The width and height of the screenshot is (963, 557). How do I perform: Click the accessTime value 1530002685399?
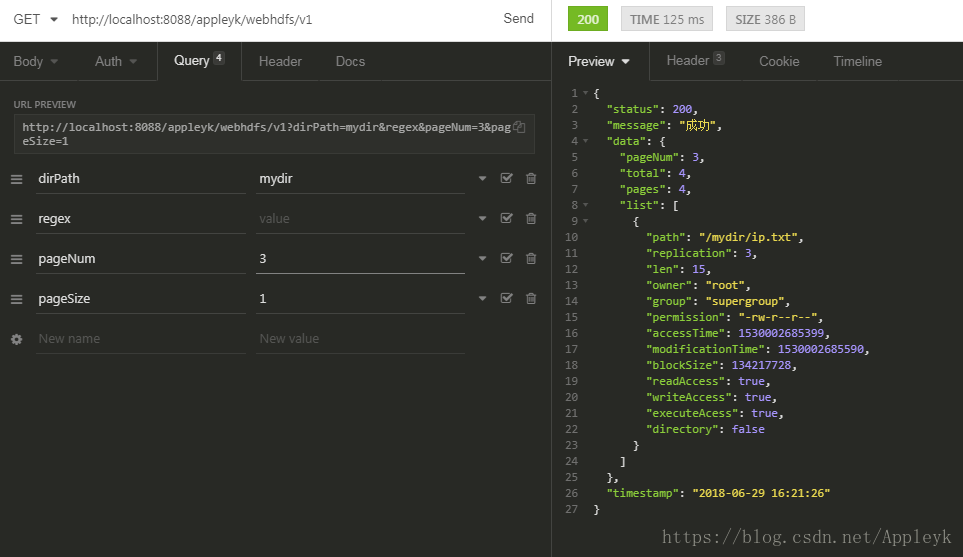[781, 333]
